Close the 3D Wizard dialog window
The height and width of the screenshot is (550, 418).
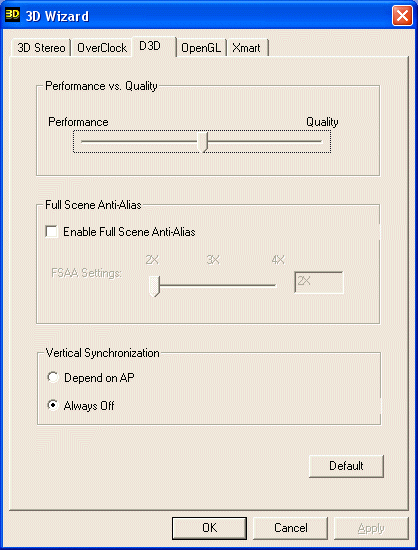click(x=402, y=16)
